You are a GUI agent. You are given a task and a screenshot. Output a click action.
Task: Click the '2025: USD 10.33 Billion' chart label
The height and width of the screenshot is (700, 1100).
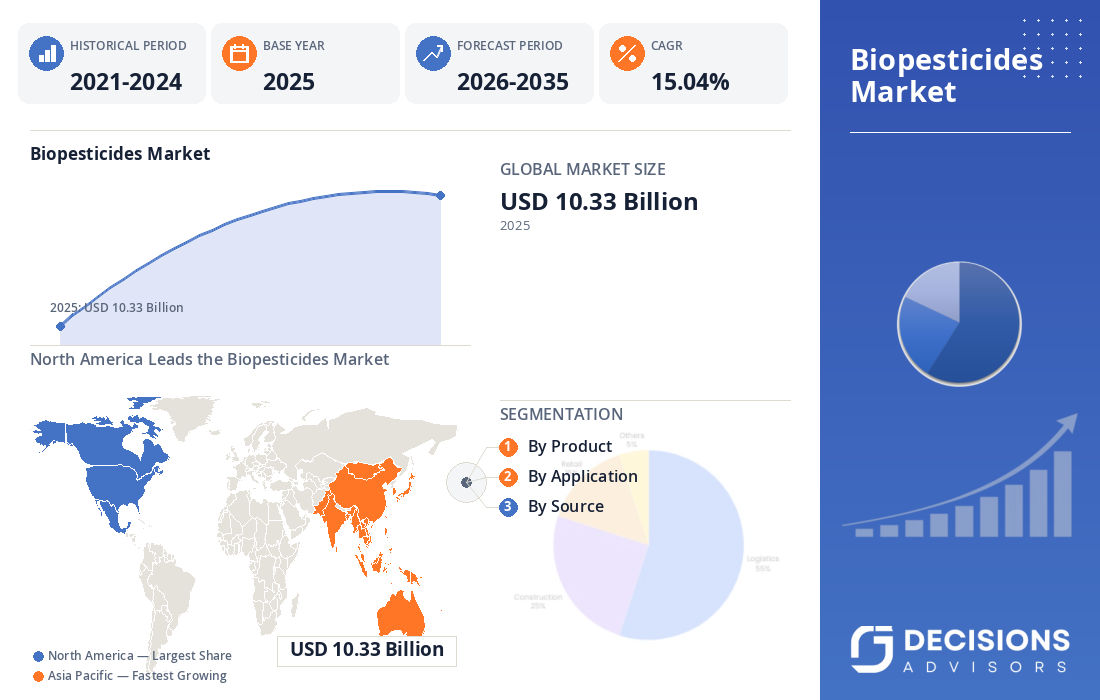coord(116,307)
